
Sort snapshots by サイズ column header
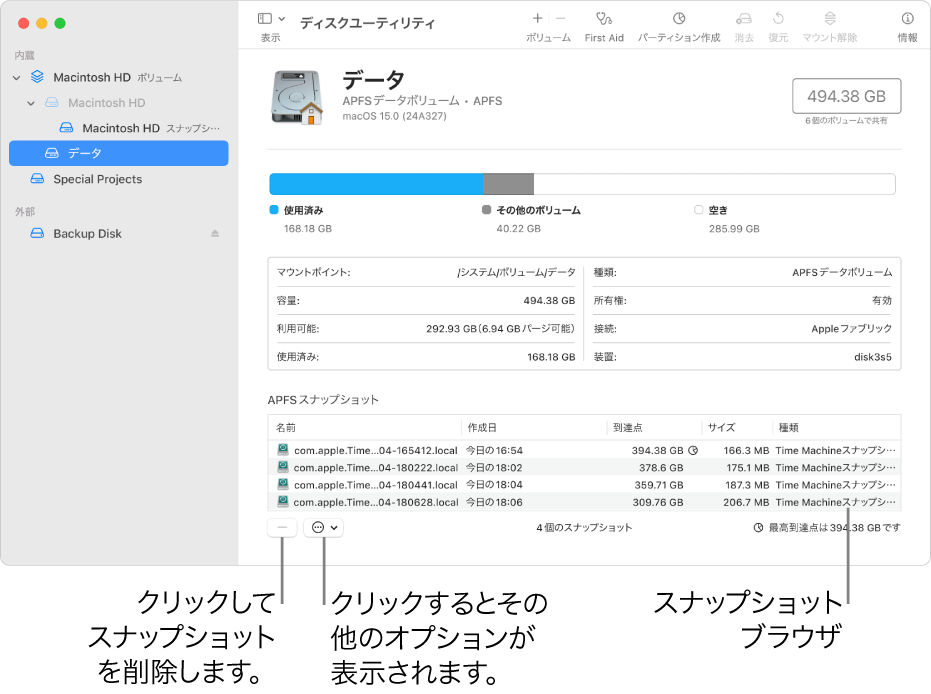(x=735, y=427)
